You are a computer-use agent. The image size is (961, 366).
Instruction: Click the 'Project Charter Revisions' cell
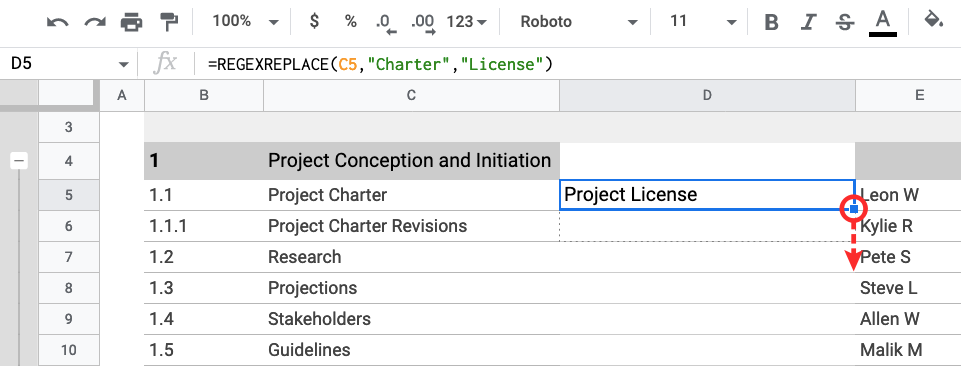pyautogui.click(x=411, y=226)
